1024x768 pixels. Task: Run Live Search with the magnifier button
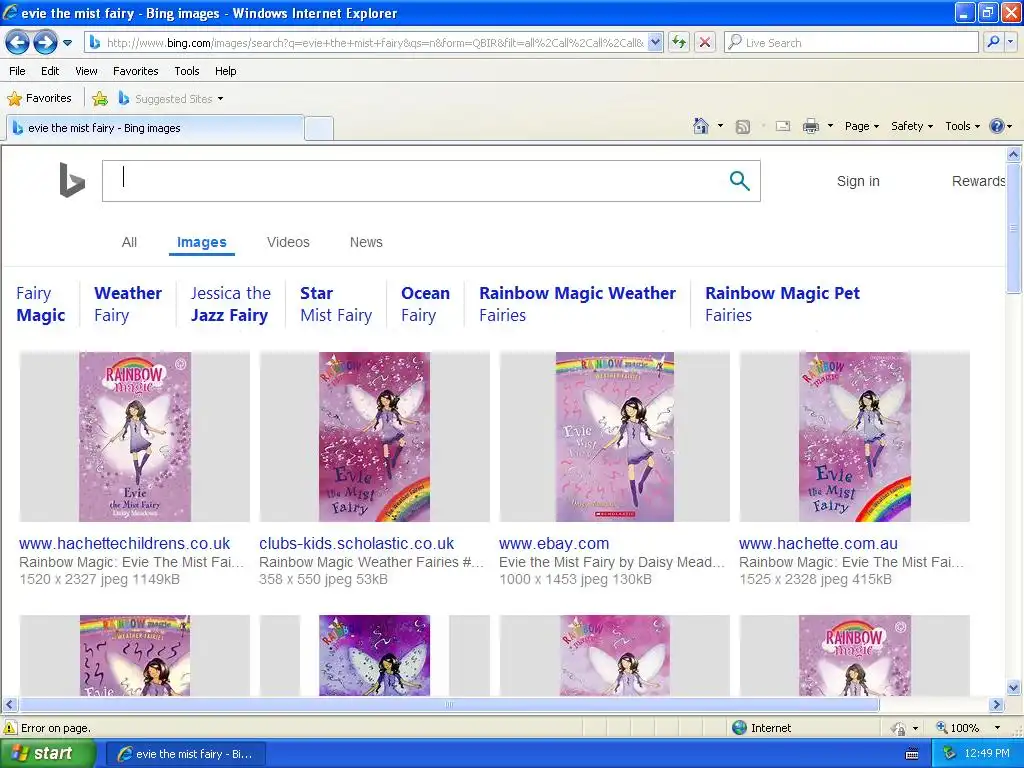[993, 43]
